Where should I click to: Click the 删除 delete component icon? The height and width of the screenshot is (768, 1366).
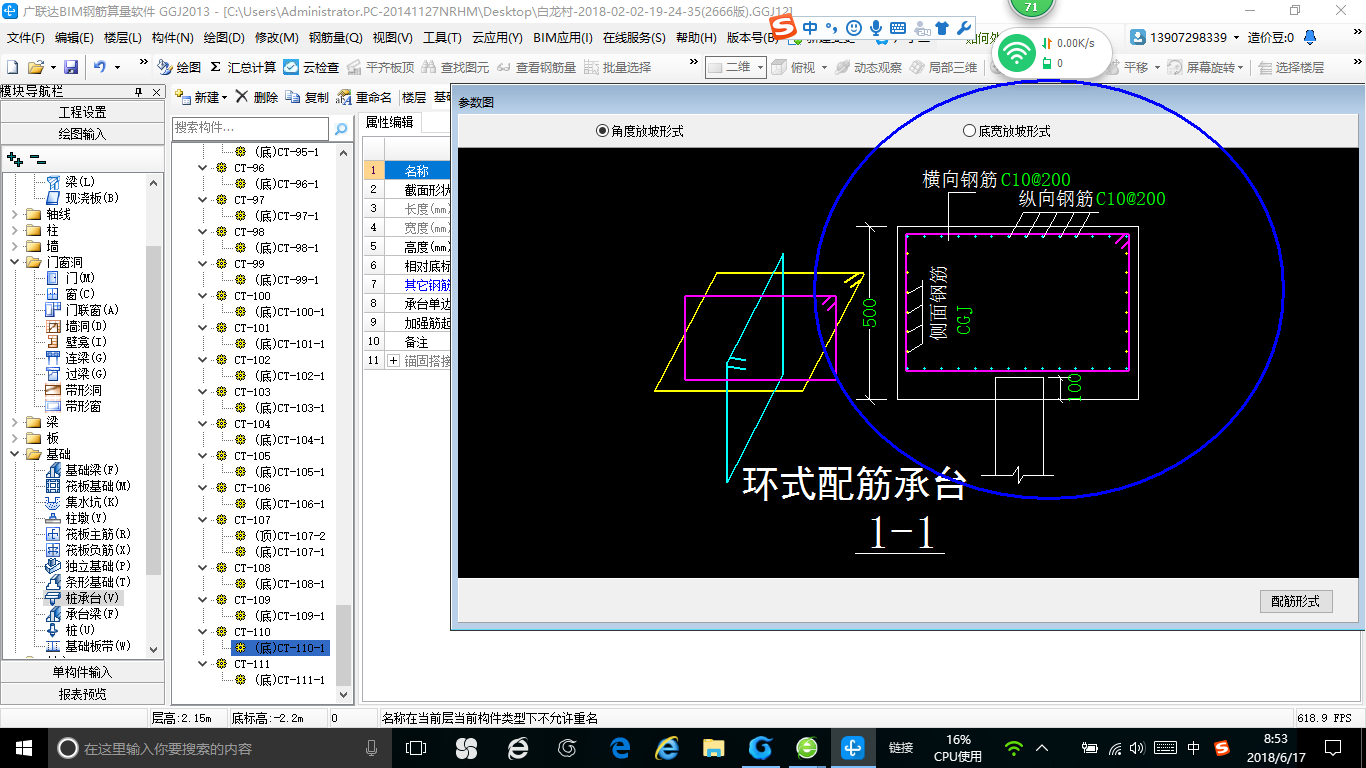[x=257, y=97]
